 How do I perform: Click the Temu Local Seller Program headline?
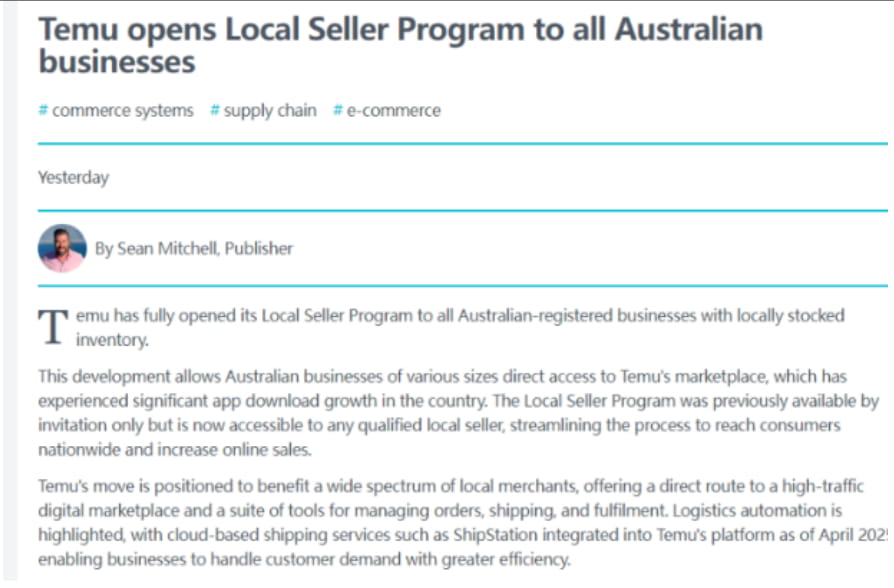[400, 45]
